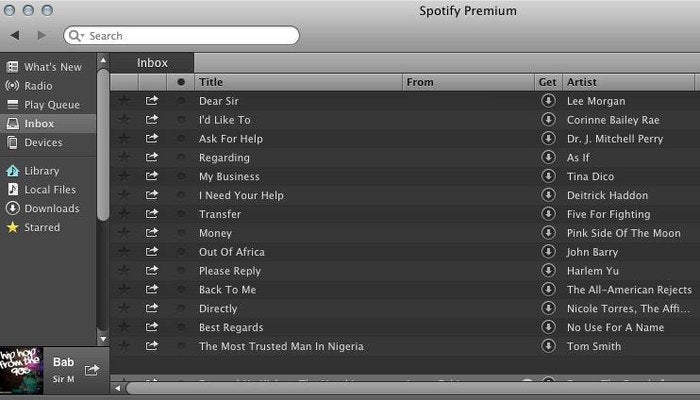The image size is (700, 400).
Task: Download the Out Of Africa track
Action: click(x=548, y=251)
